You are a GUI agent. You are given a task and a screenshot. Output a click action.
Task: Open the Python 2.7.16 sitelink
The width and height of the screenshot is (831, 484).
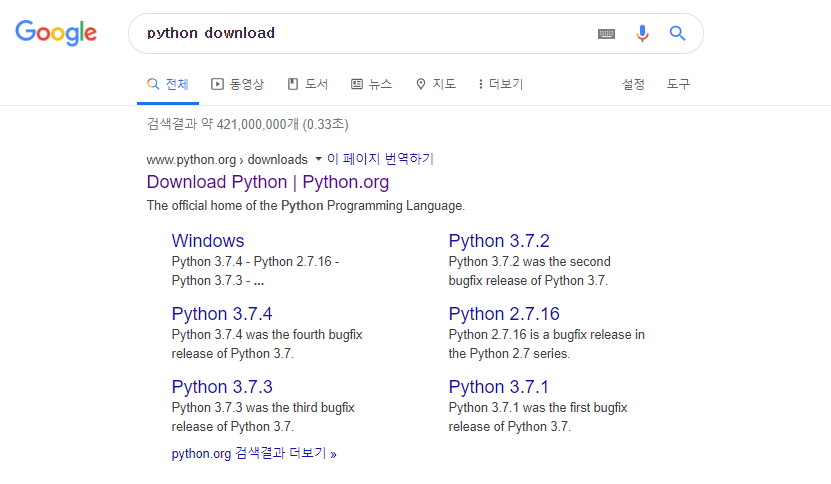tap(504, 314)
